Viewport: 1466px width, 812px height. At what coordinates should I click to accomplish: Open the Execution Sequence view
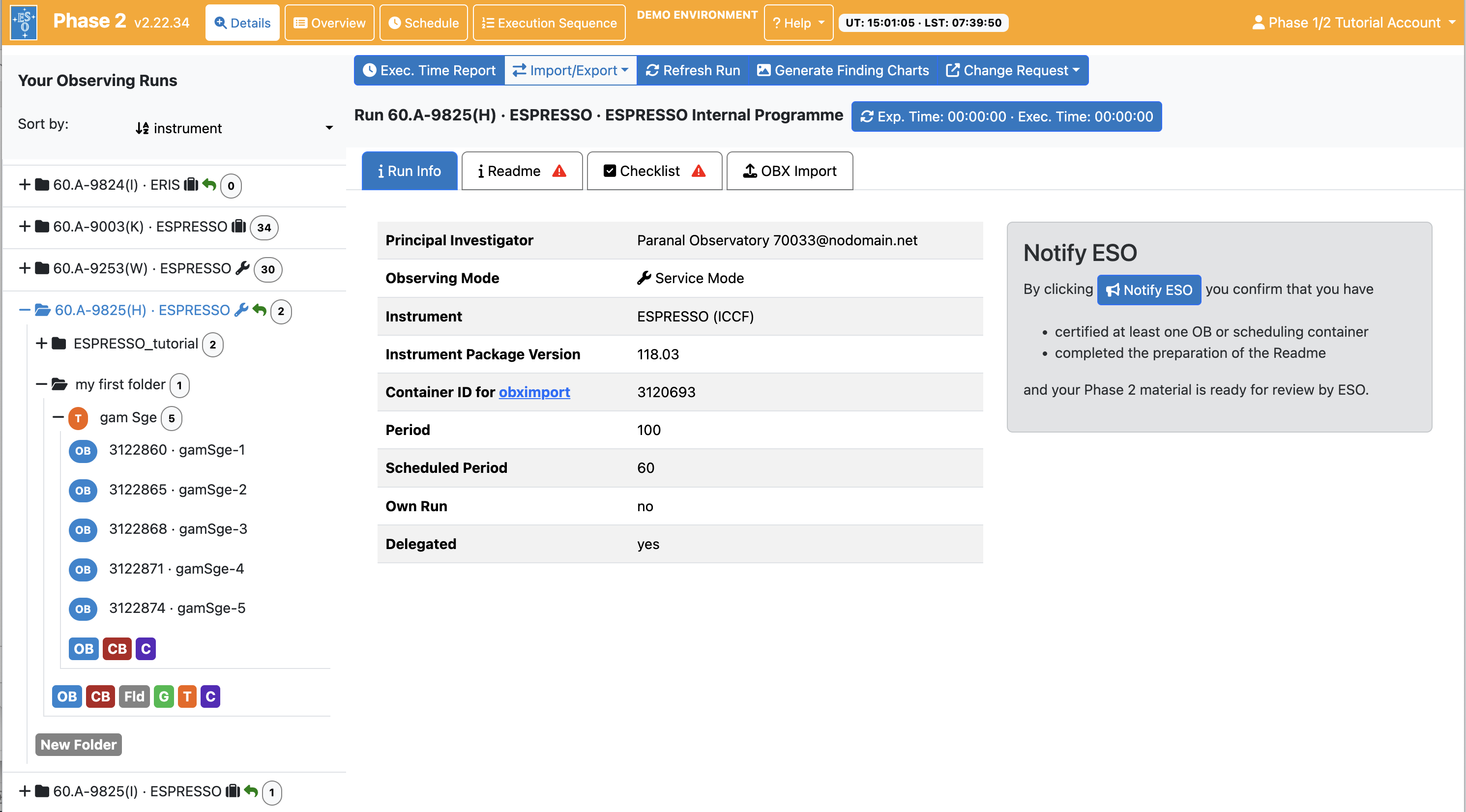[549, 23]
